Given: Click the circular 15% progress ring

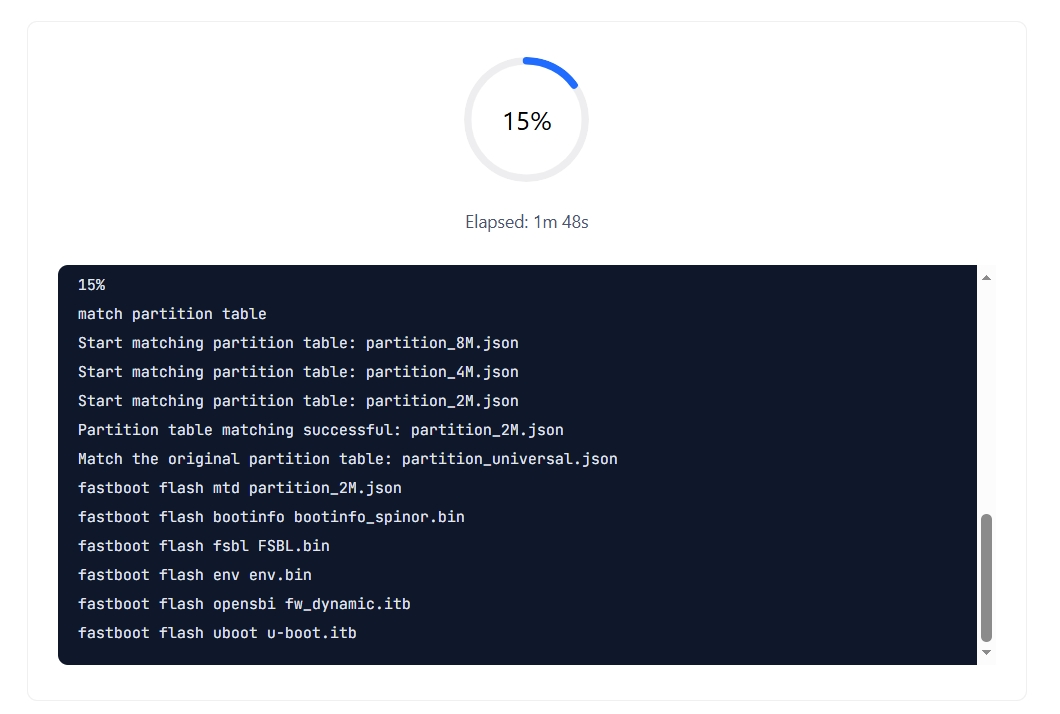Looking at the screenshot, I should [x=526, y=120].
